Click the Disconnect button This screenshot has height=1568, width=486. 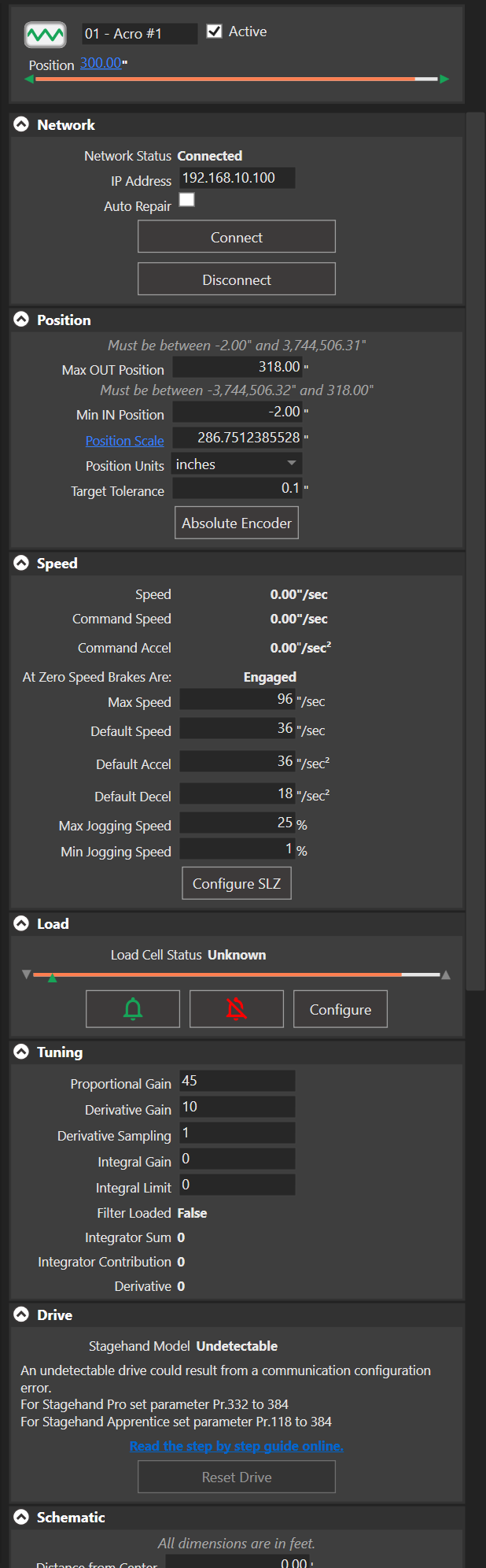[237, 279]
